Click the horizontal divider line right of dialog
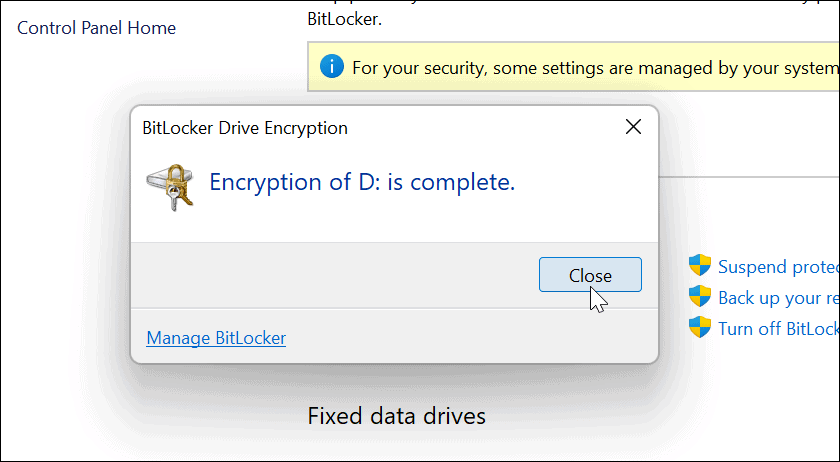The height and width of the screenshot is (462, 840). coord(749,176)
